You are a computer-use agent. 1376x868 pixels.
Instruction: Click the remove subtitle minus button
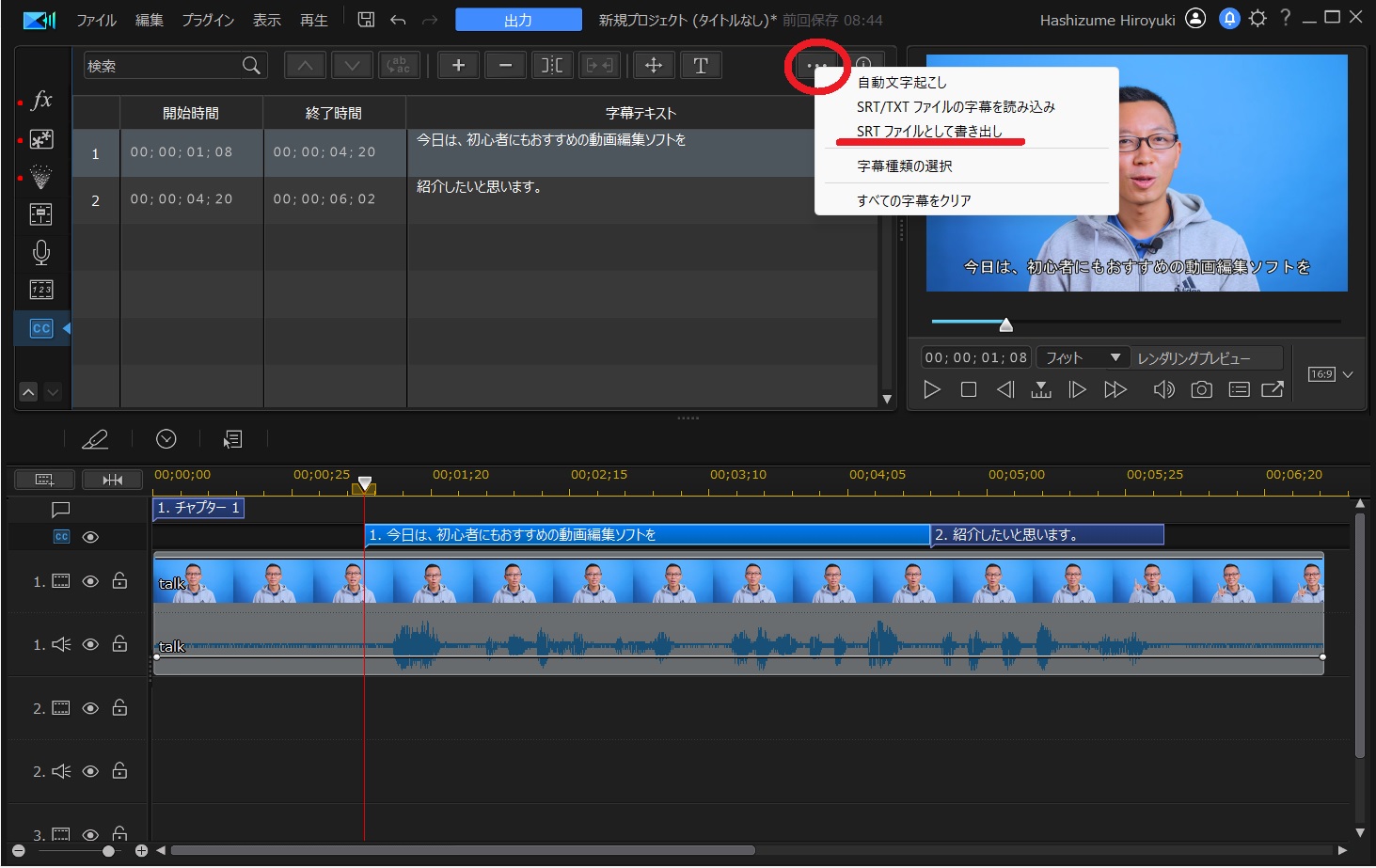(x=505, y=66)
